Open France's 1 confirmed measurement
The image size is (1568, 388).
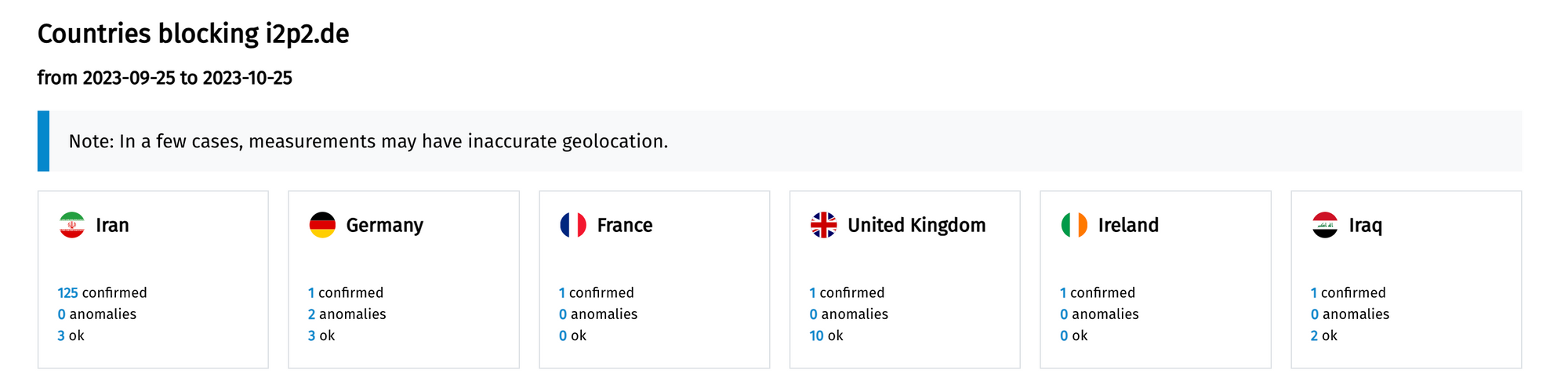coord(562,292)
